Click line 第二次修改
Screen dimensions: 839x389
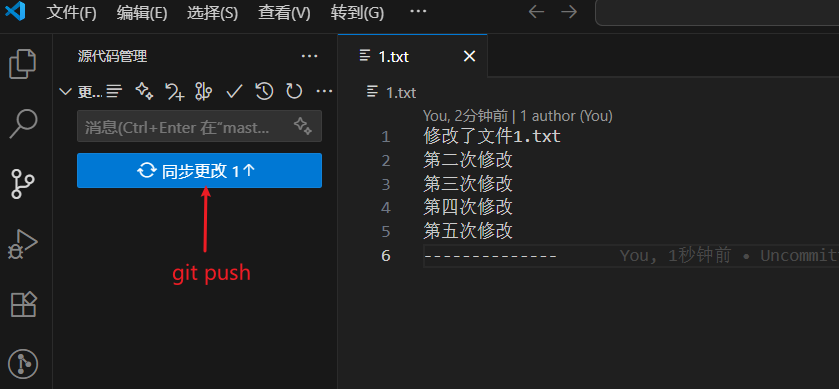tap(468, 160)
